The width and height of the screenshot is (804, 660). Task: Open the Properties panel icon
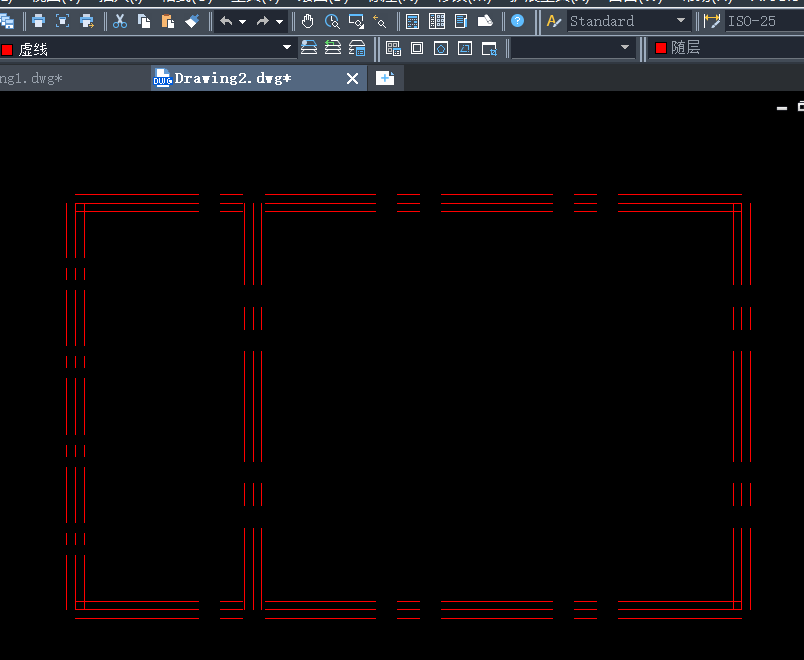[x=461, y=21]
